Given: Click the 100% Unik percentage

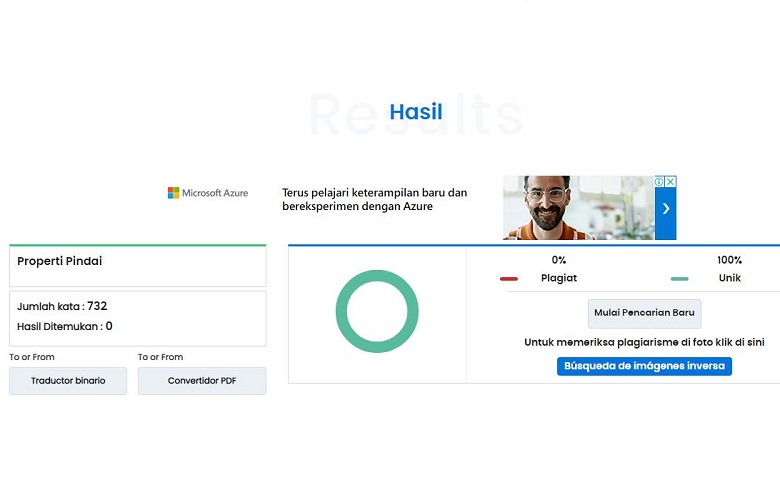Looking at the screenshot, I should pos(729,260).
